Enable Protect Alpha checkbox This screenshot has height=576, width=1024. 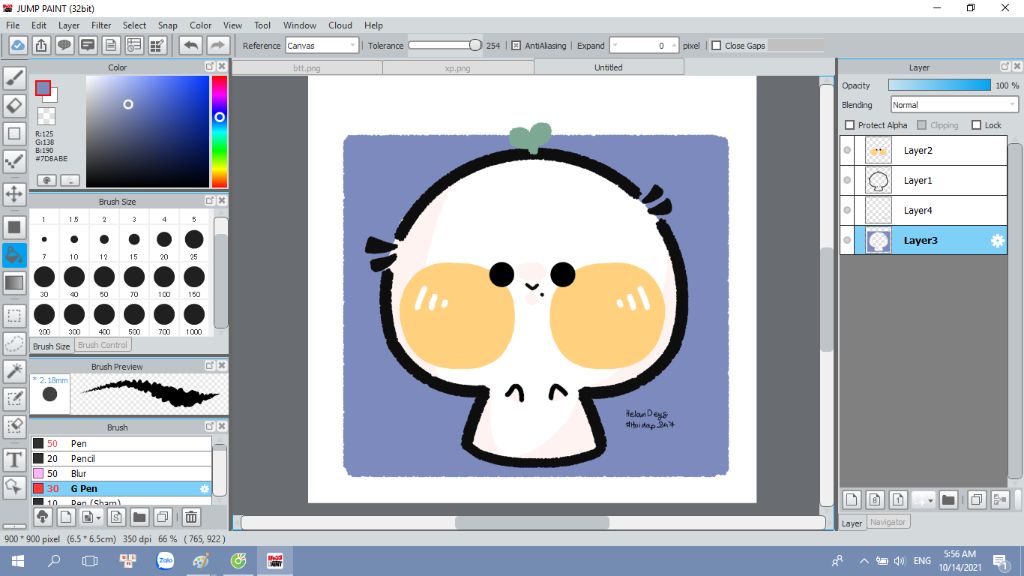coord(850,125)
